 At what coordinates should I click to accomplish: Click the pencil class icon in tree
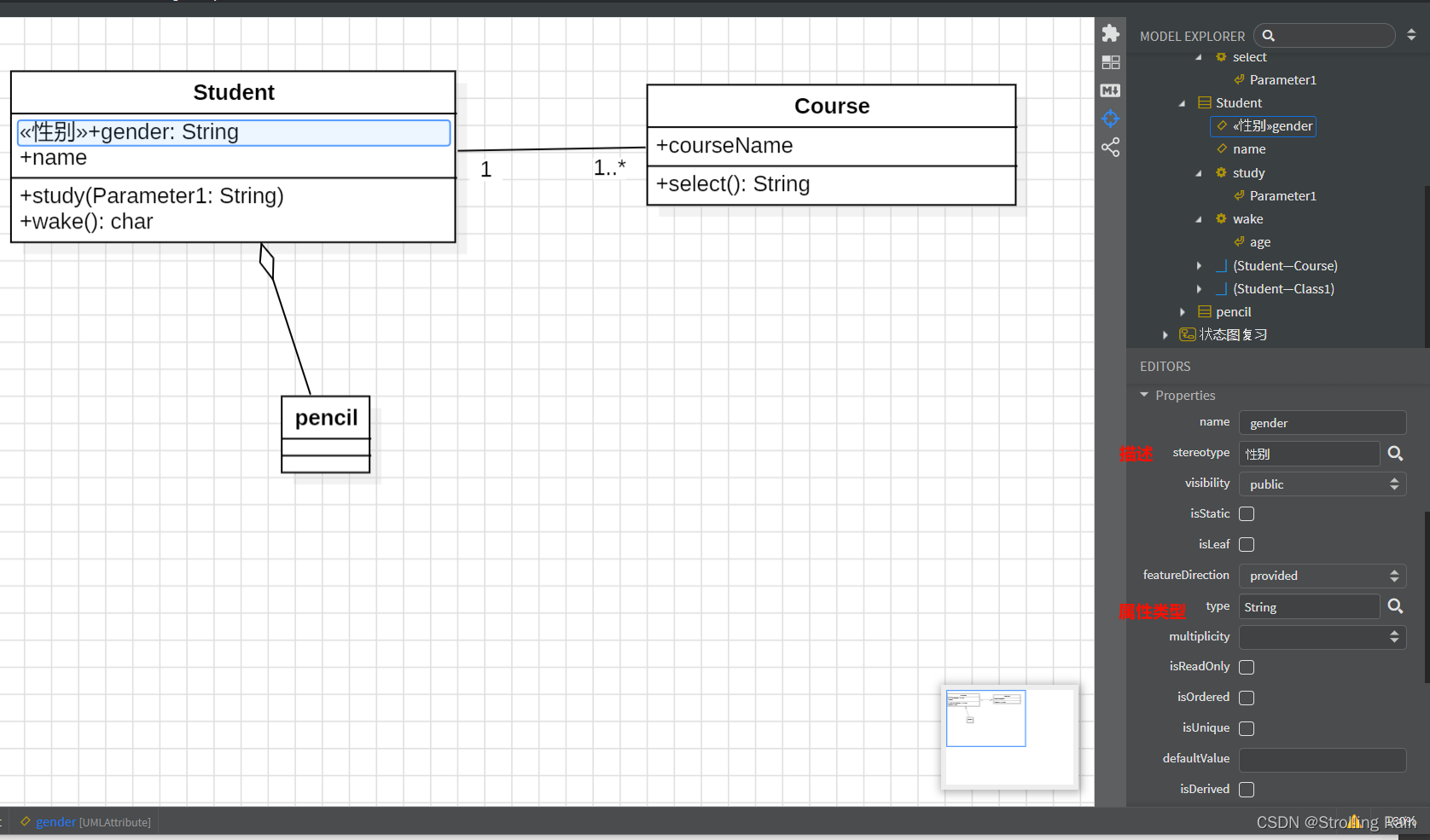1205,311
